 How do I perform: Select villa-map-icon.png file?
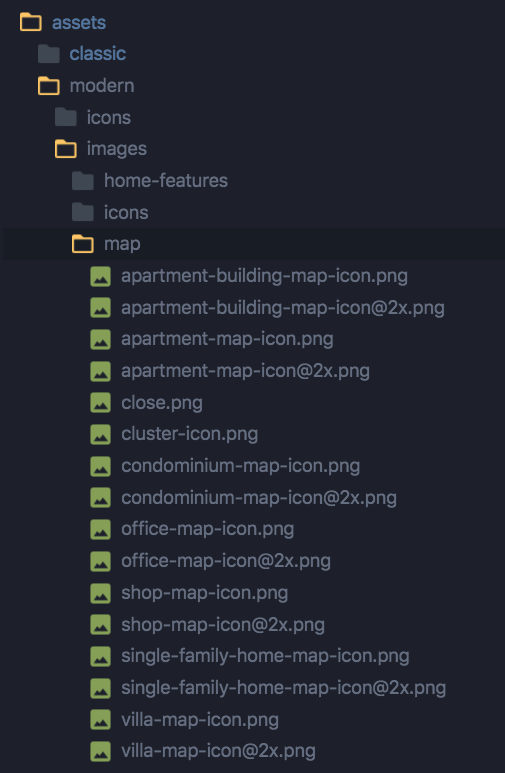pos(200,720)
